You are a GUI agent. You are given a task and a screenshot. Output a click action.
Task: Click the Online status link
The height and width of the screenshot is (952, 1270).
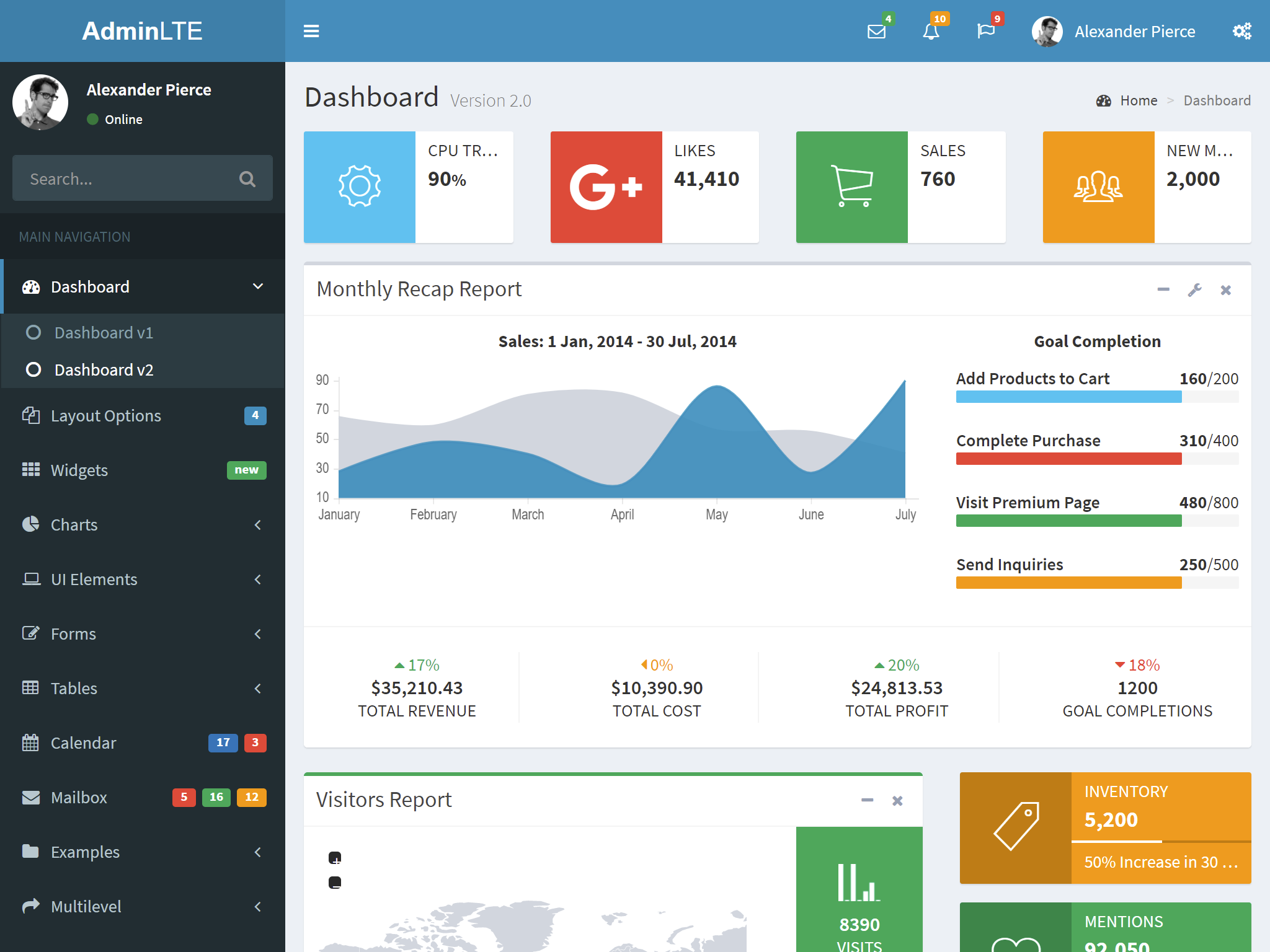(x=115, y=119)
